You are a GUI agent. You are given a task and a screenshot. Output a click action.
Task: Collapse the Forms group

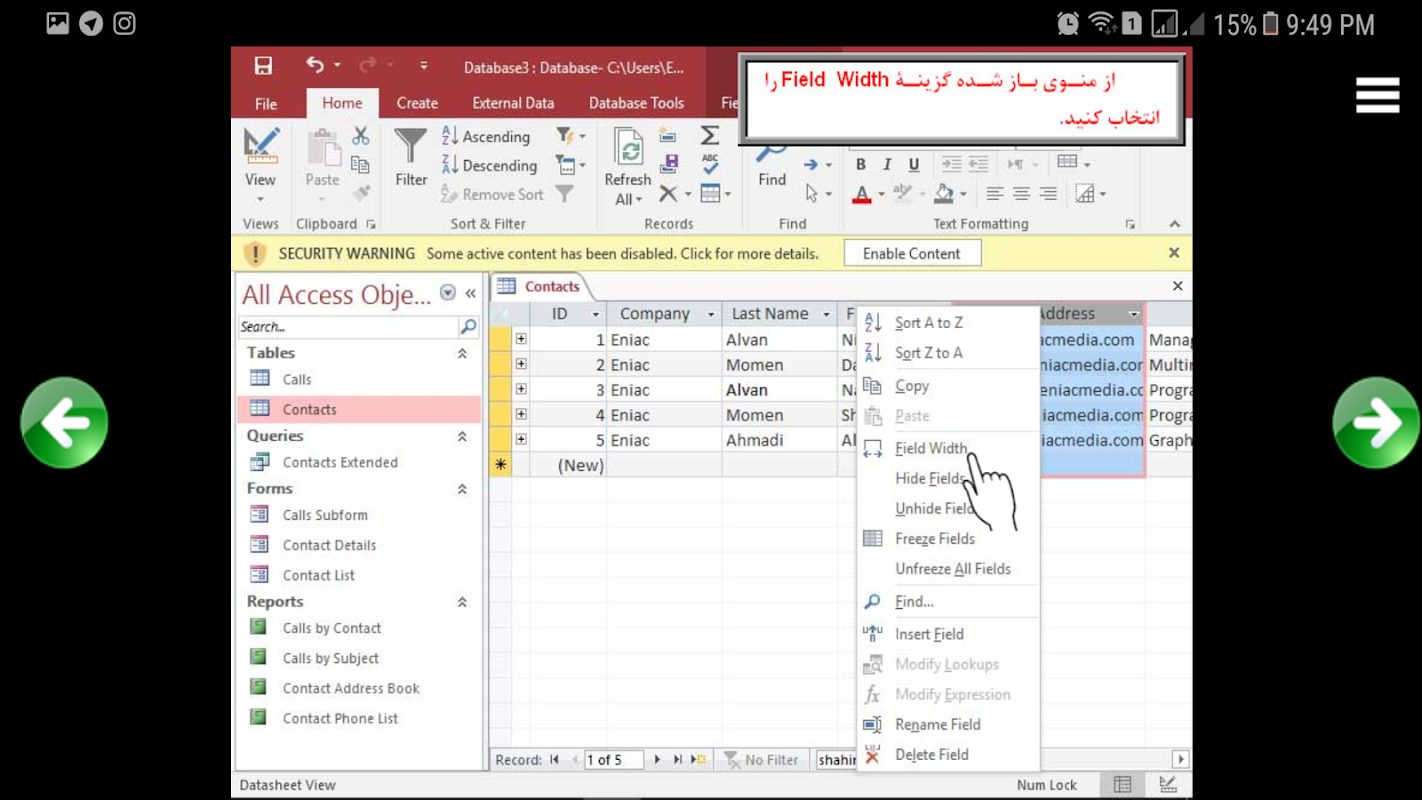[x=462, y=489]
